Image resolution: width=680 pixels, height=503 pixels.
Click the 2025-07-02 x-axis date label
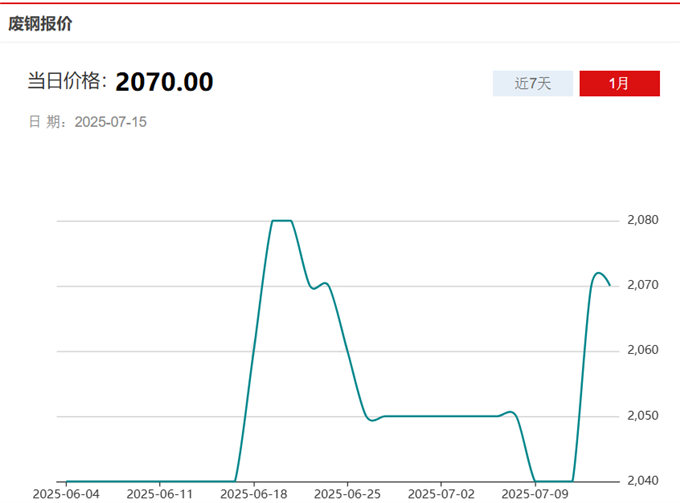tap(441, 494)
